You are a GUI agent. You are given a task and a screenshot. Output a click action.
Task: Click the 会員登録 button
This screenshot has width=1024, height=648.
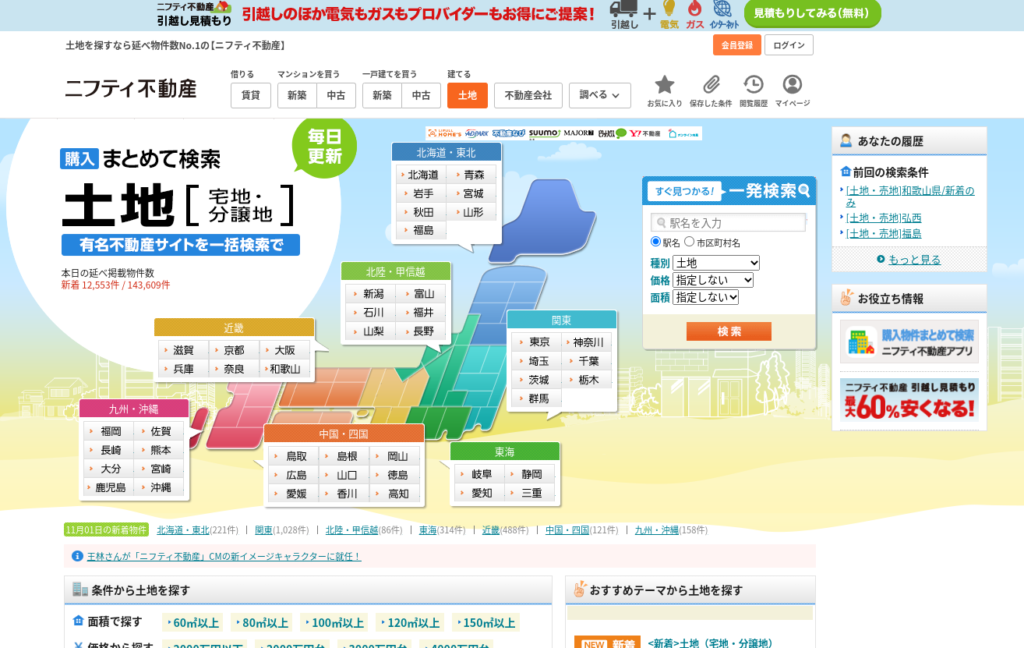tap(737, 45)
